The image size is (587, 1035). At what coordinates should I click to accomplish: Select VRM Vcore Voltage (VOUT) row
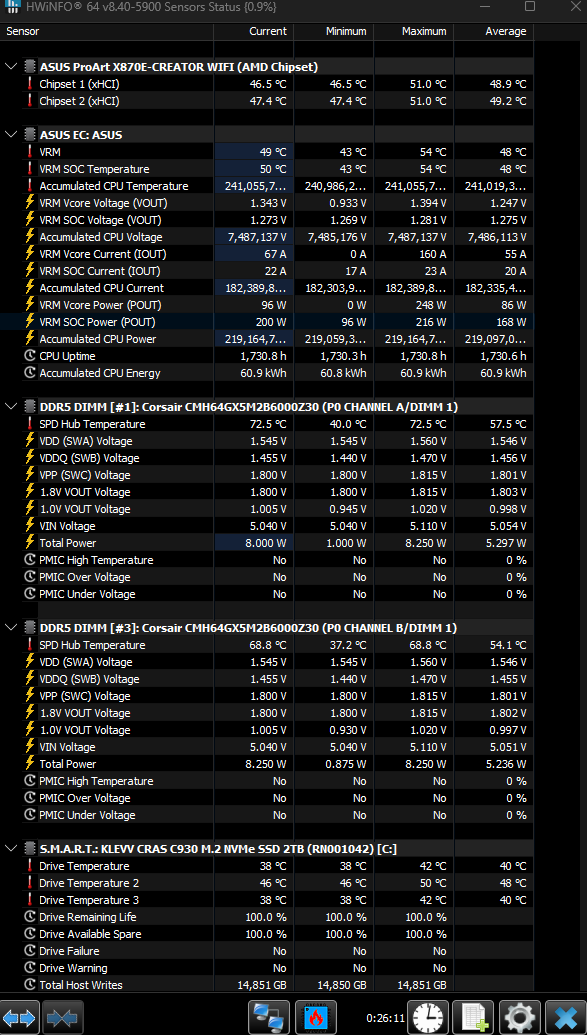pyautogui.click(x=267, y=203)
